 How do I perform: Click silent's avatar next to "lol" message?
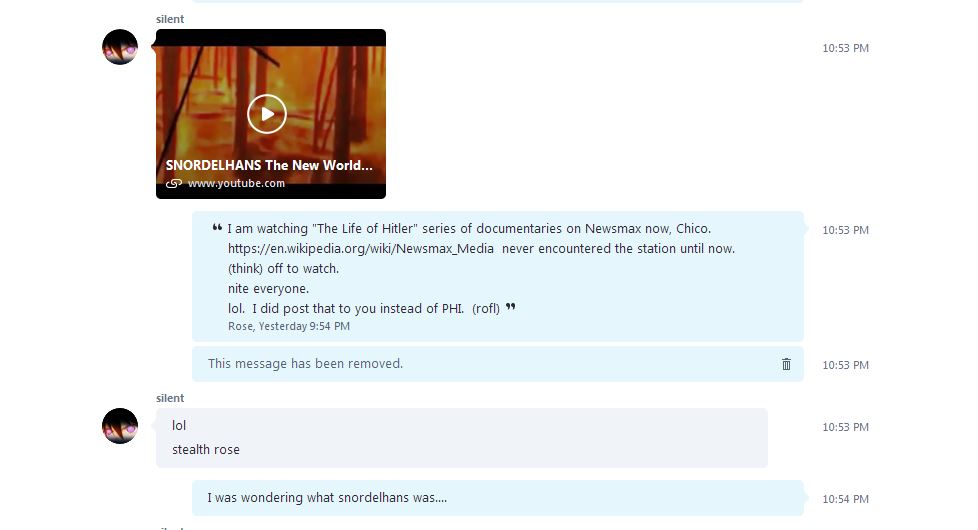[x=120, y=426]
